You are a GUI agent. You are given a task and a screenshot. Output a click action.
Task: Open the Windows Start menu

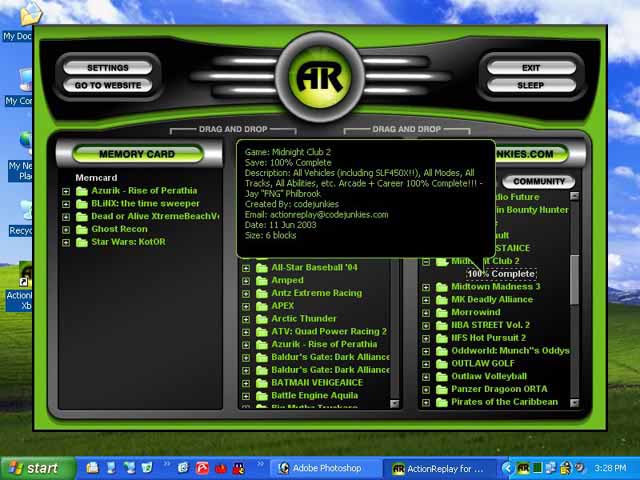click(x=38, y=468)
